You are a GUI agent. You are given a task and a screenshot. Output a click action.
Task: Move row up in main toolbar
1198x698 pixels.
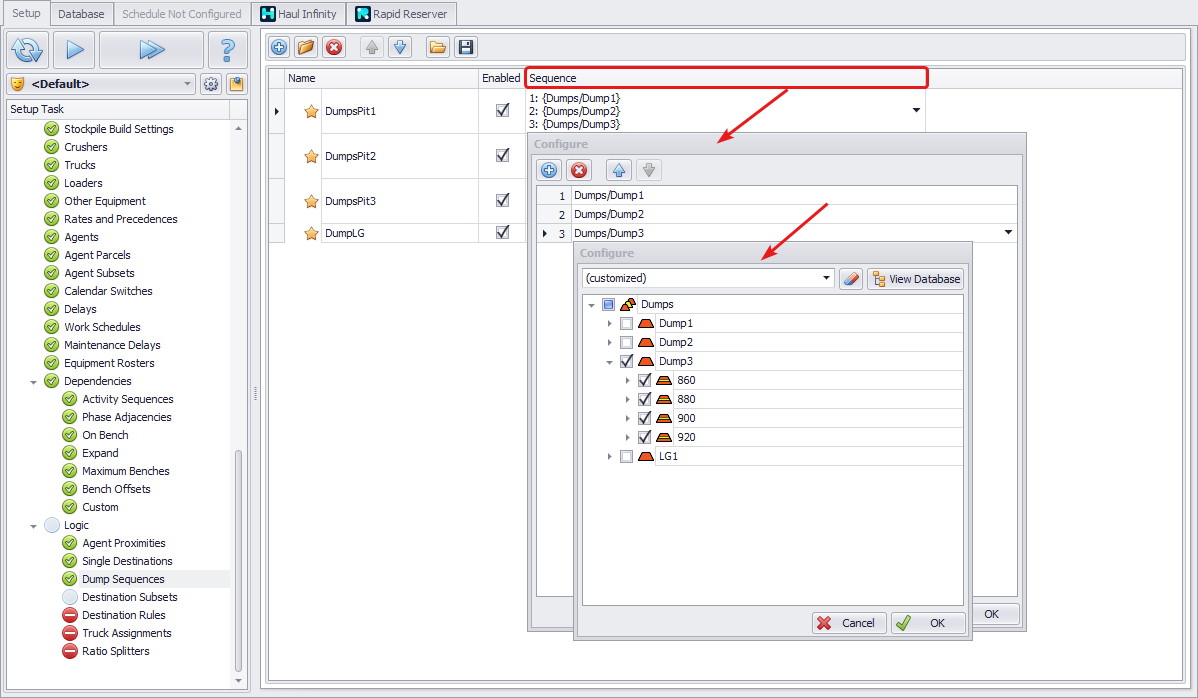(372, 47)
